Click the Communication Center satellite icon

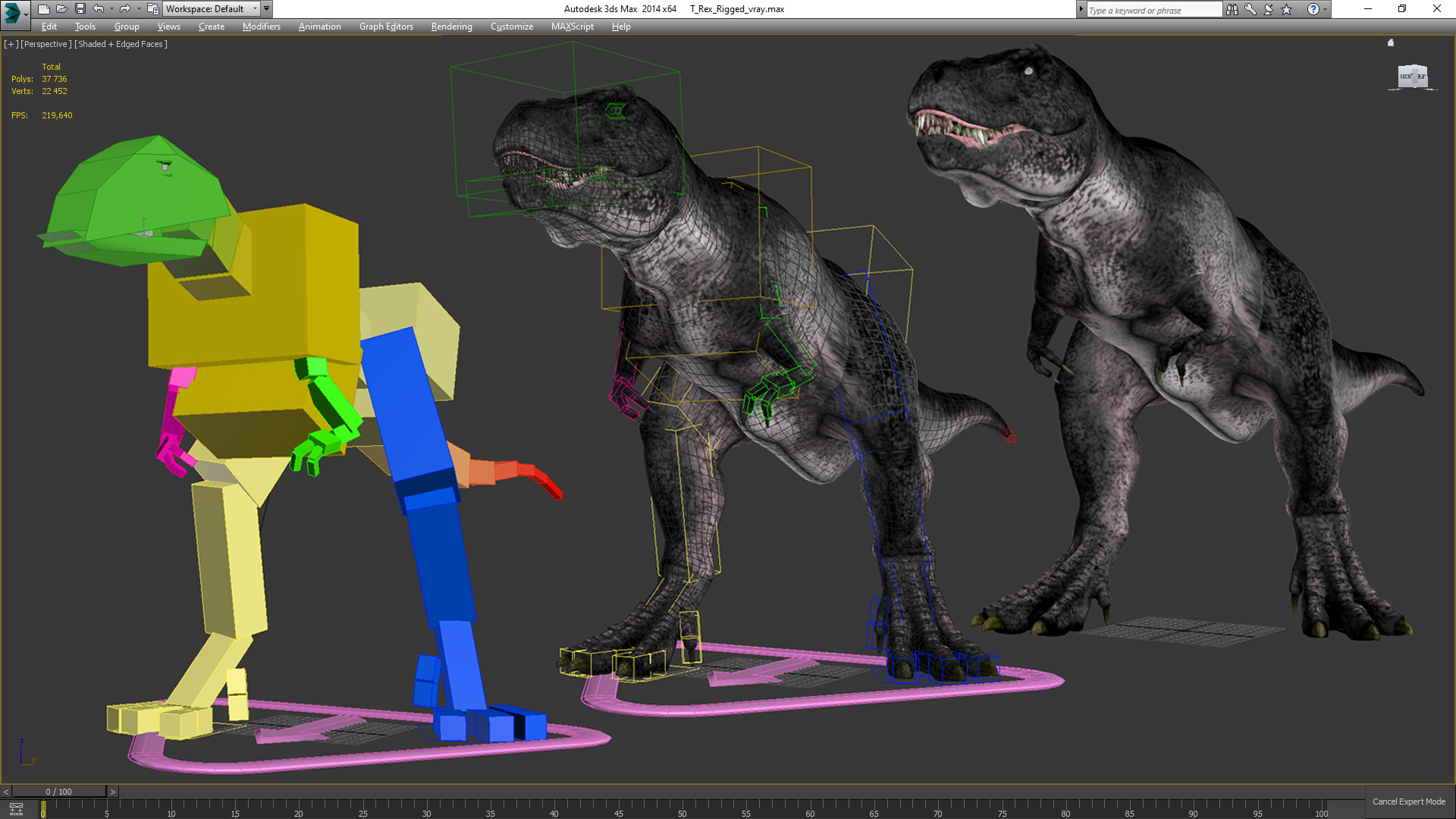click(x=1269, y=9)
